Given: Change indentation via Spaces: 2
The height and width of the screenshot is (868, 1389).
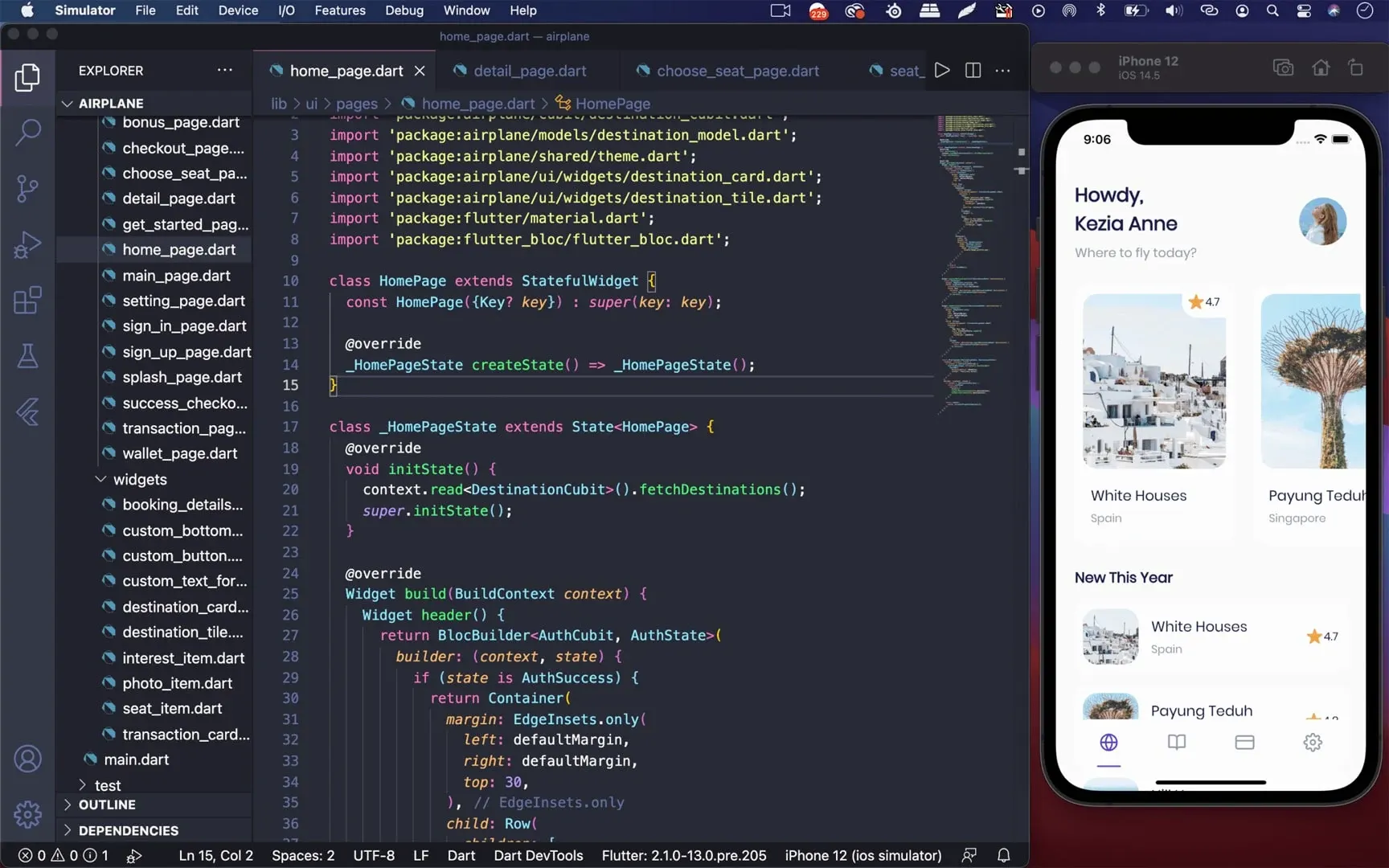Looking at the screenshot, I should coord(303,855).
